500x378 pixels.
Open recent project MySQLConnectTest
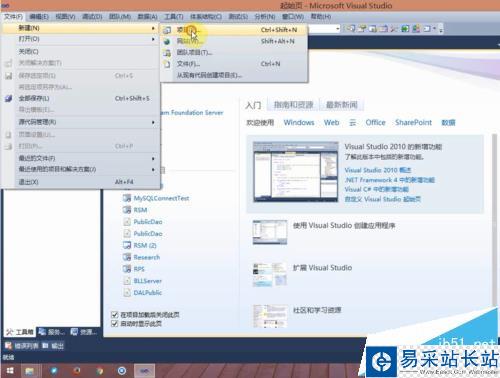click(161, 198)
